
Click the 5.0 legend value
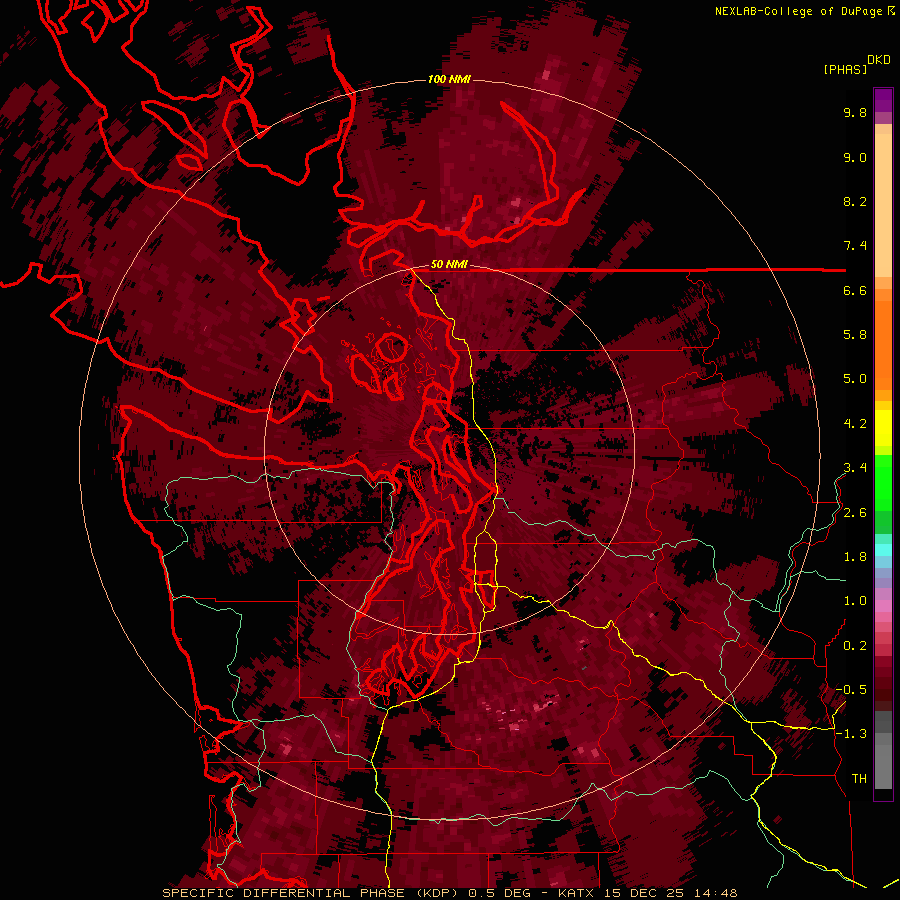click(855, 379)
